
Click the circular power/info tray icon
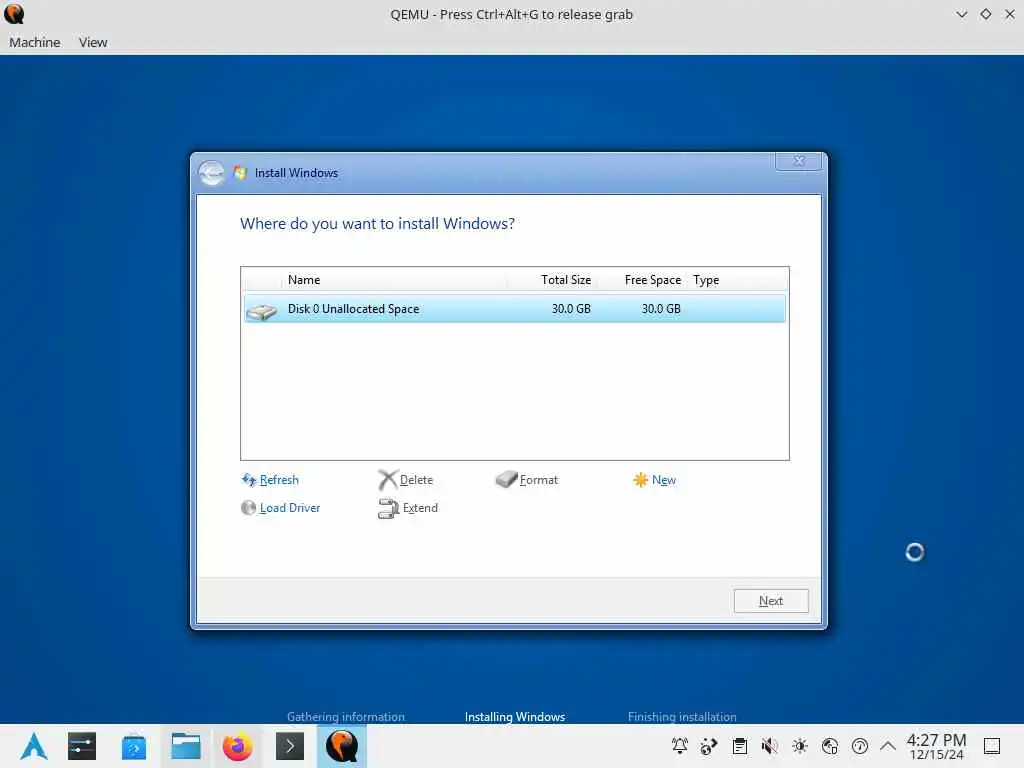point(860,746)
